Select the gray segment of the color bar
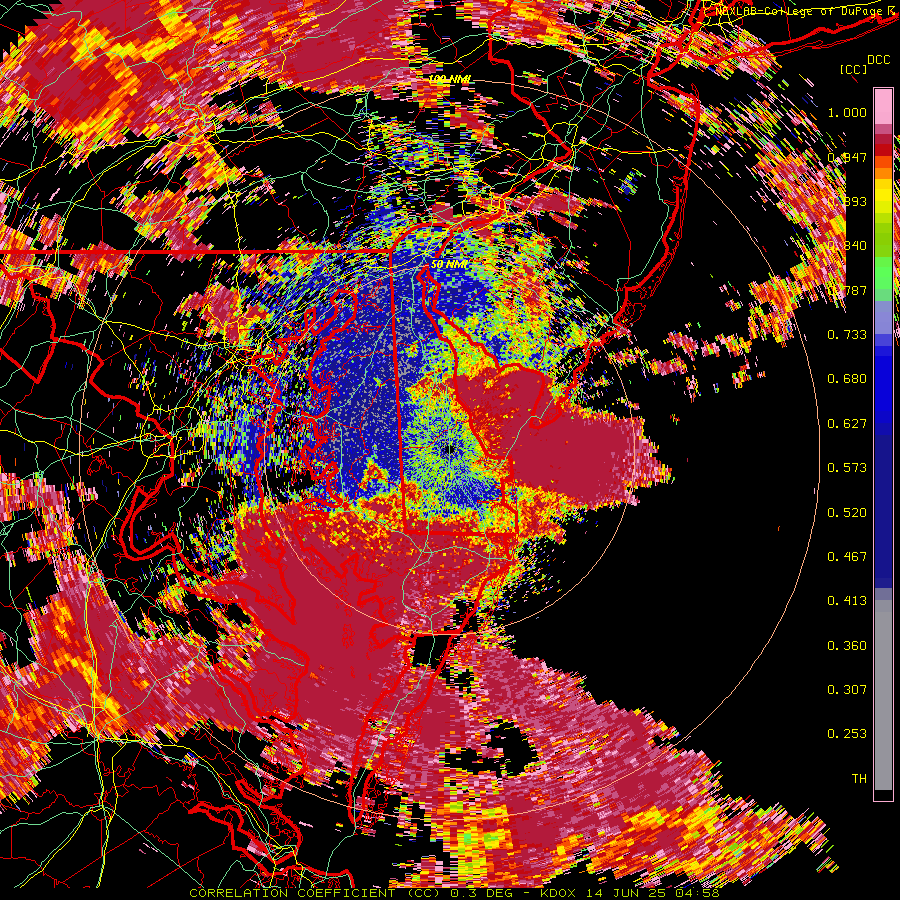The image size is (900, 900). click(883, 695)
